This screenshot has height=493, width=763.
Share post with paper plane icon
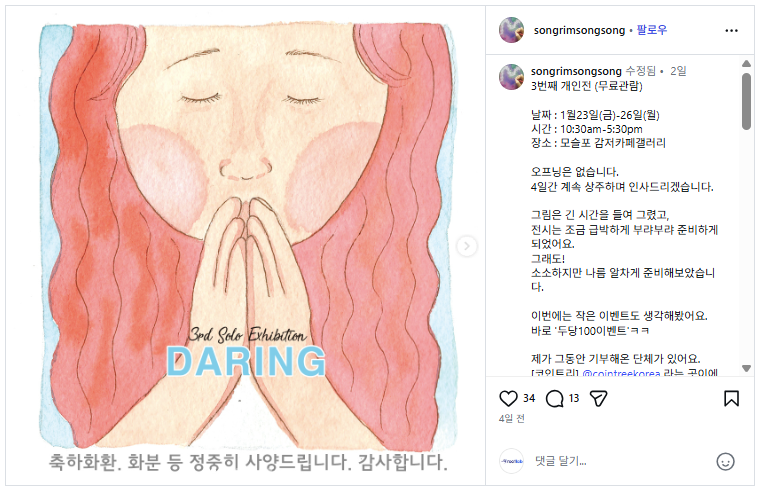pos(598,399)
